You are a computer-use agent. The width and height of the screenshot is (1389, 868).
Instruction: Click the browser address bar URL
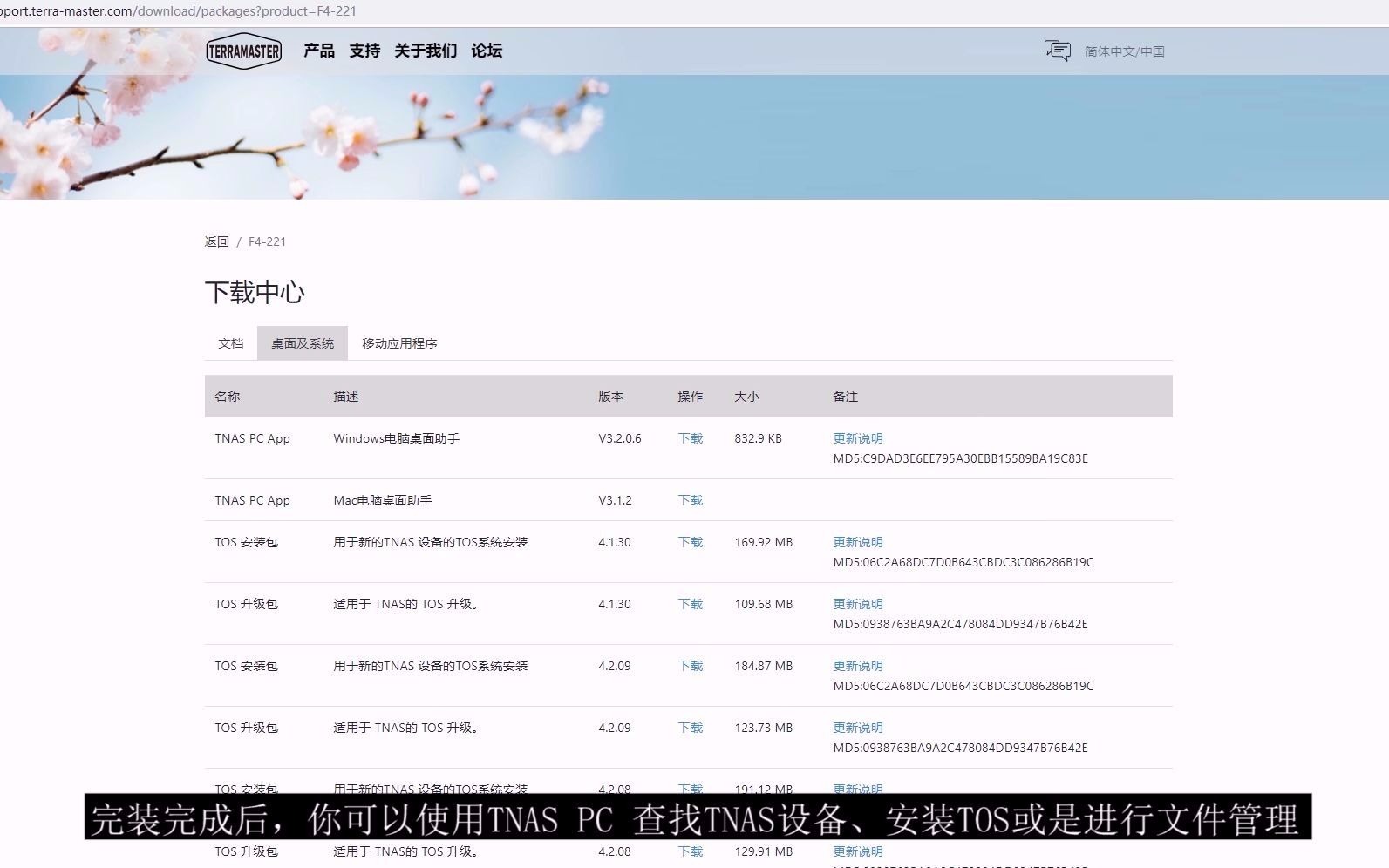[x=178, y=11]
